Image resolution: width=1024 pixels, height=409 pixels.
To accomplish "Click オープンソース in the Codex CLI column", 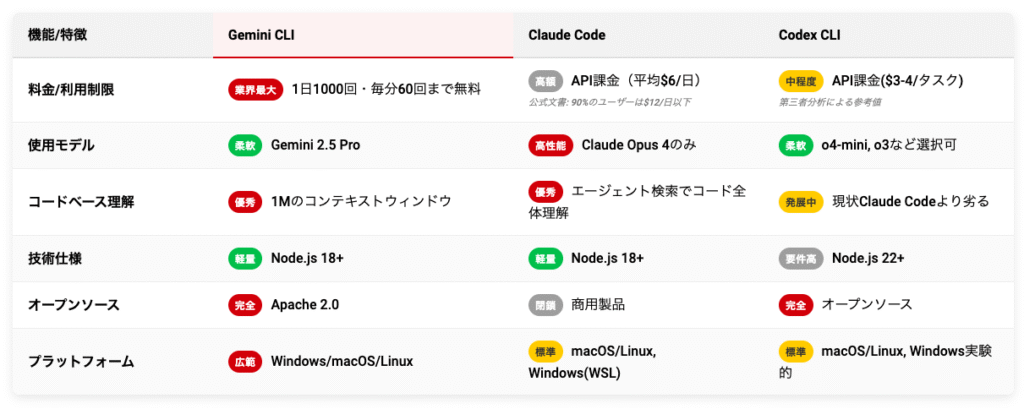I will (x=867, y=304).
